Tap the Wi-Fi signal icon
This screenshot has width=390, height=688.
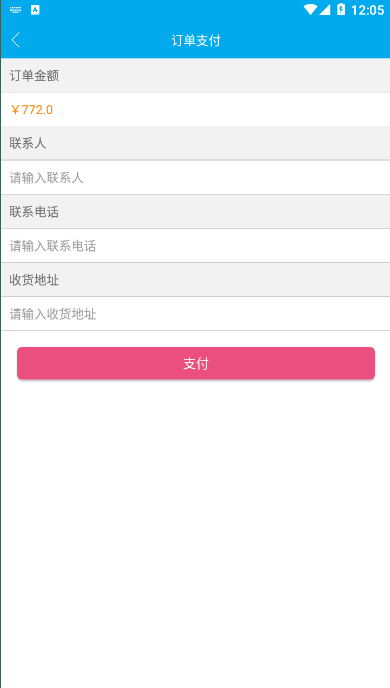310,10
